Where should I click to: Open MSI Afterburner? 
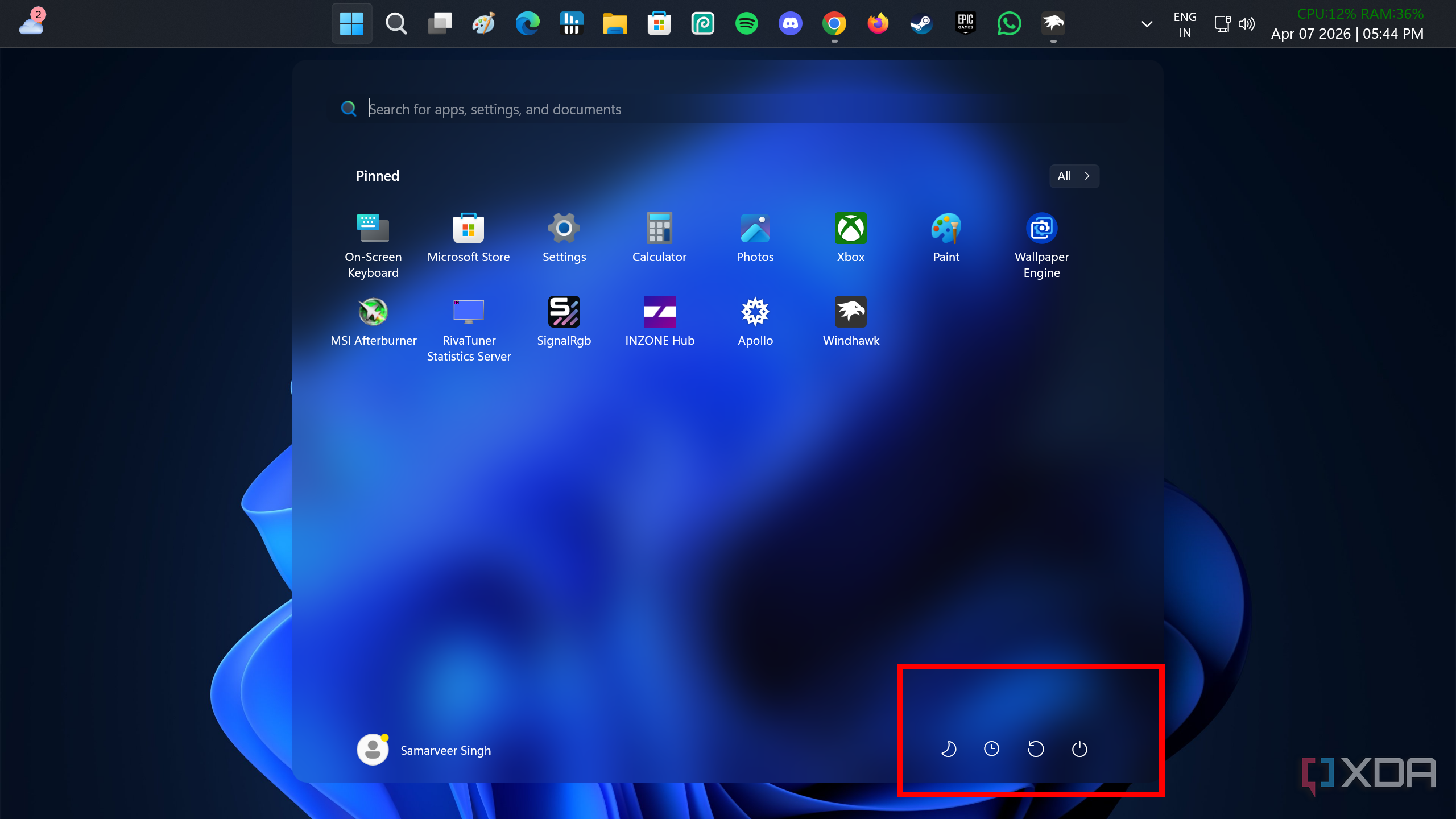[374, 322]
